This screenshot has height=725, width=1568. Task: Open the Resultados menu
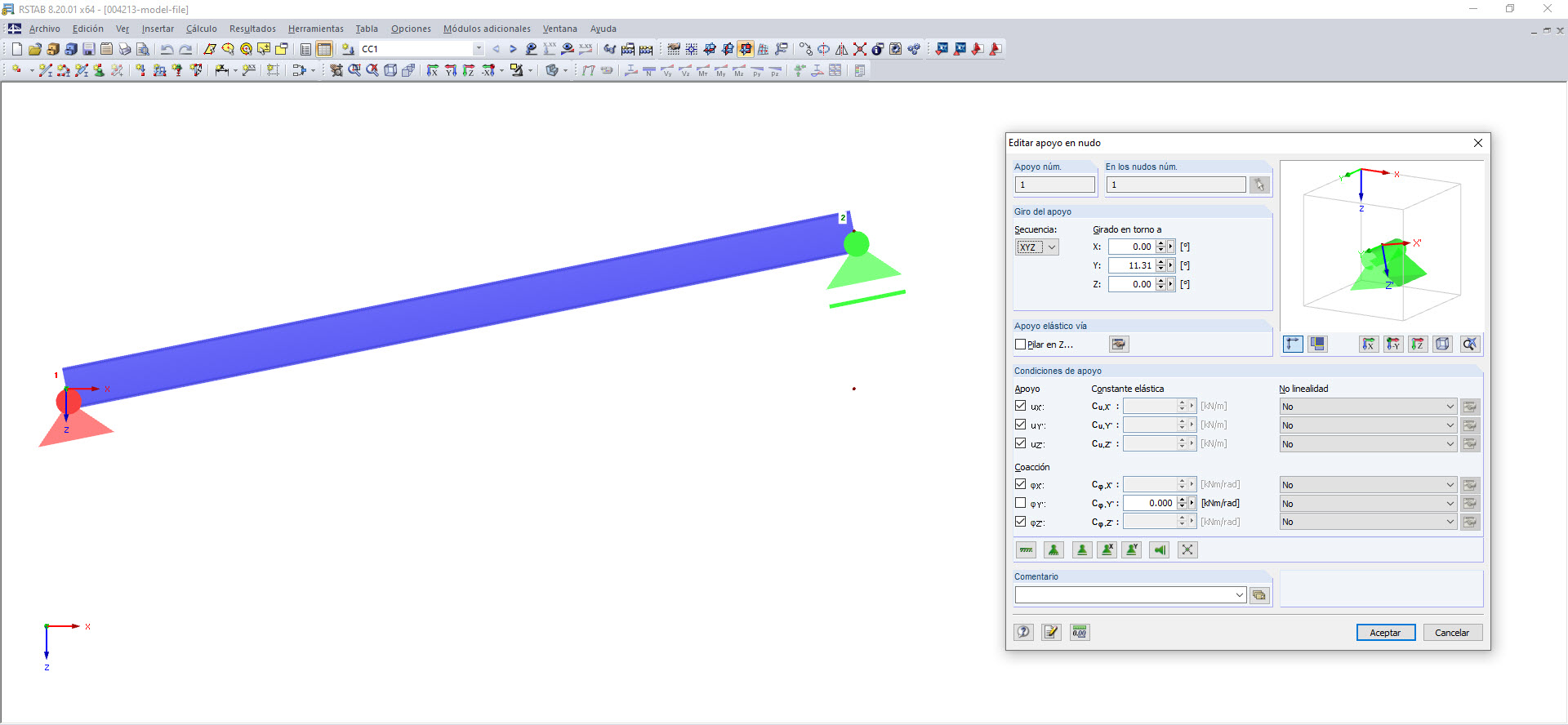click(x=252, y=29)
